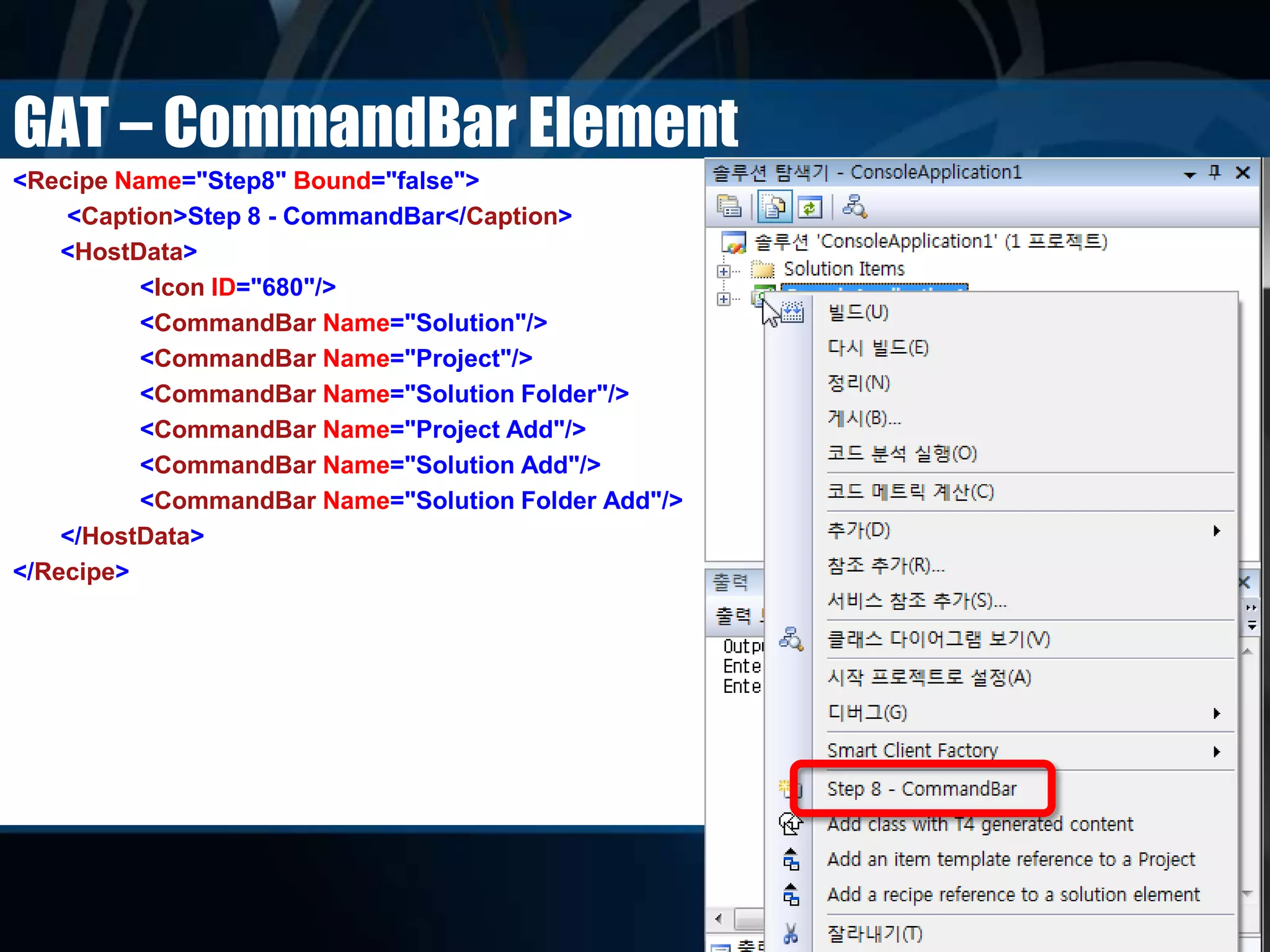
Task: Click the build icon at the top of the context menu
Action: click(x=793, y=312)
